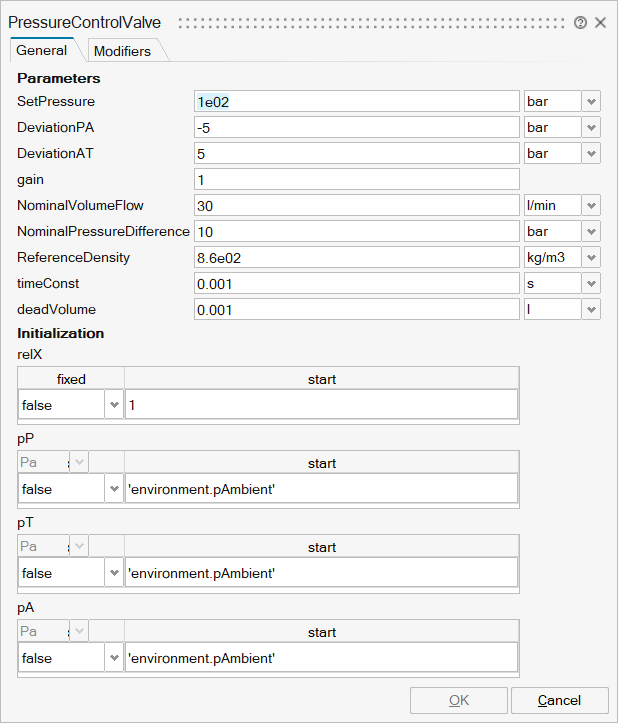Close the PressureControlValve dialog

coord(601,22)
